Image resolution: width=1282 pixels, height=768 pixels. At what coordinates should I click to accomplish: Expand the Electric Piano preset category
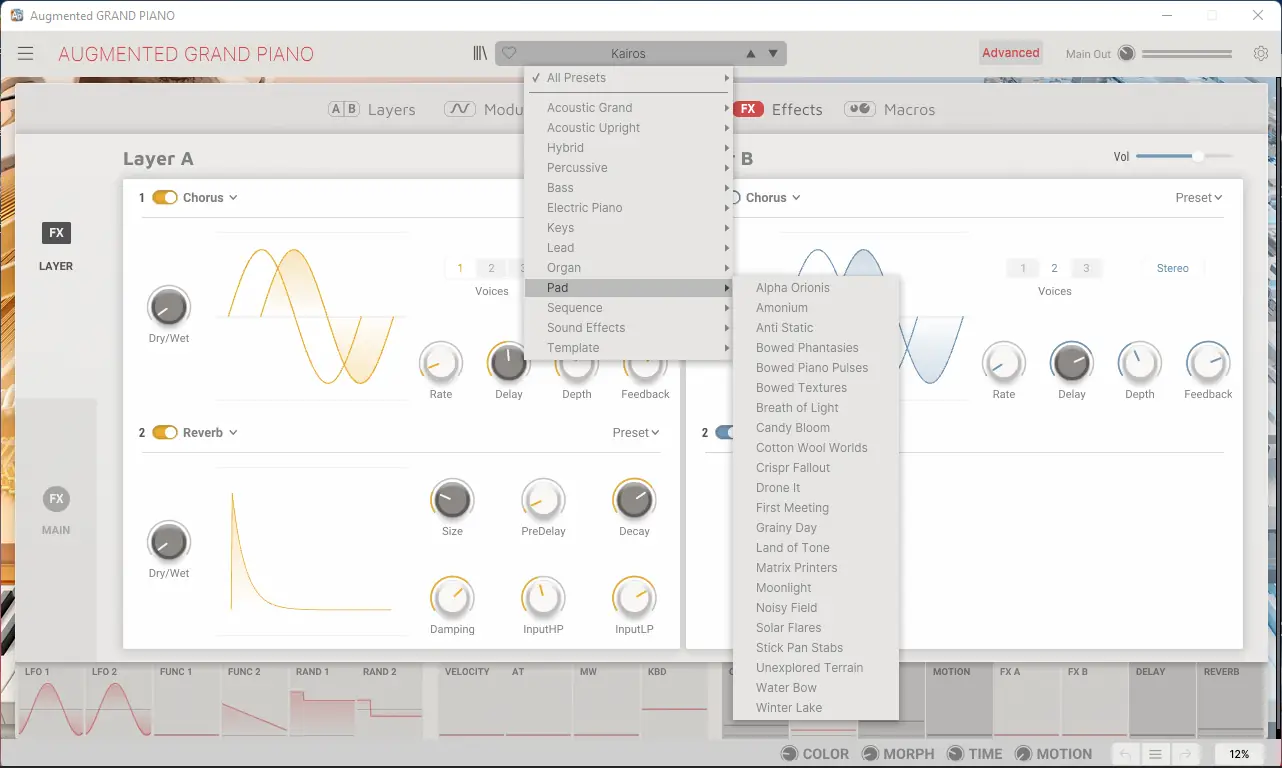tap(629, 208)
